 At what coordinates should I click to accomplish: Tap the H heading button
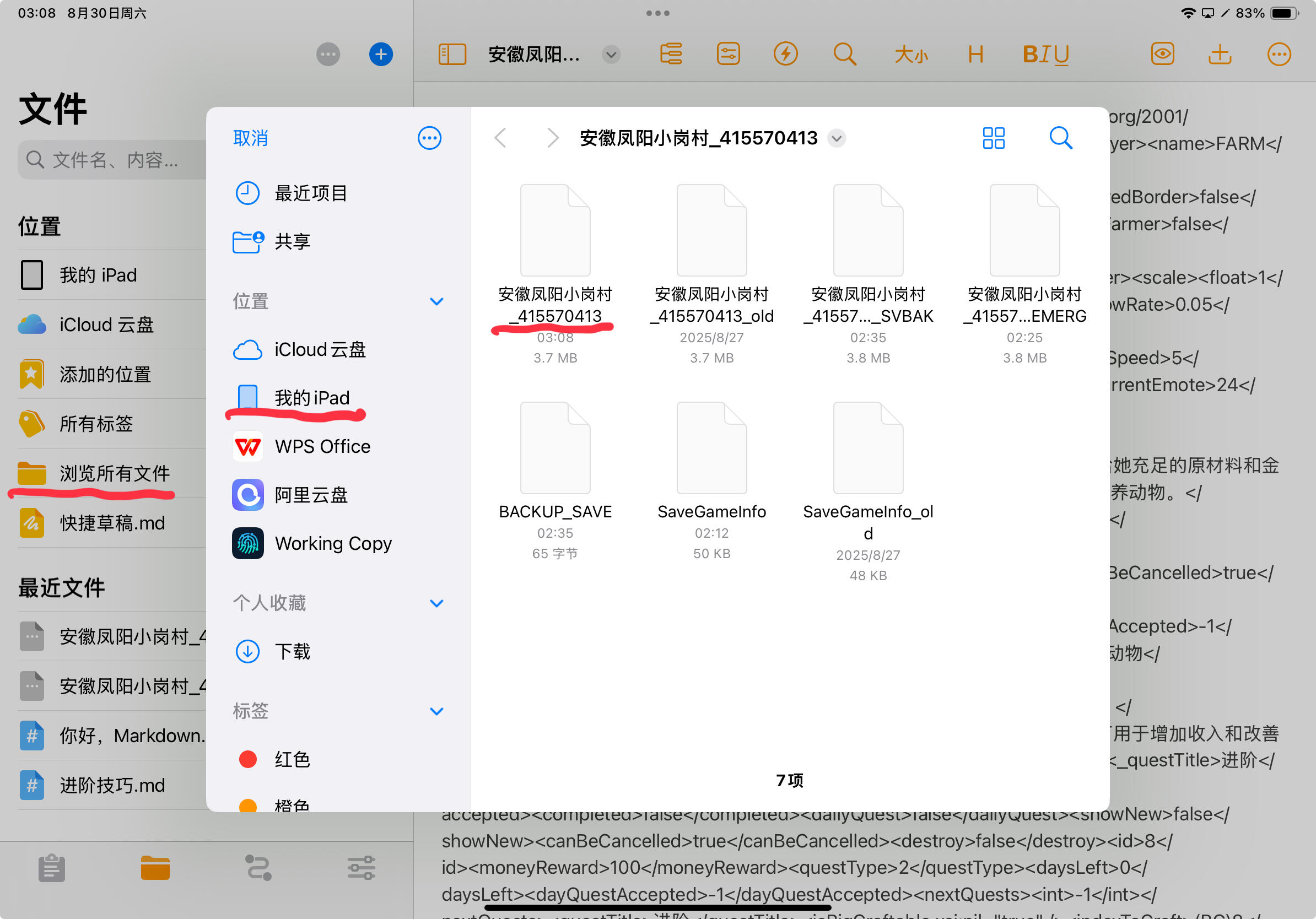975,55
